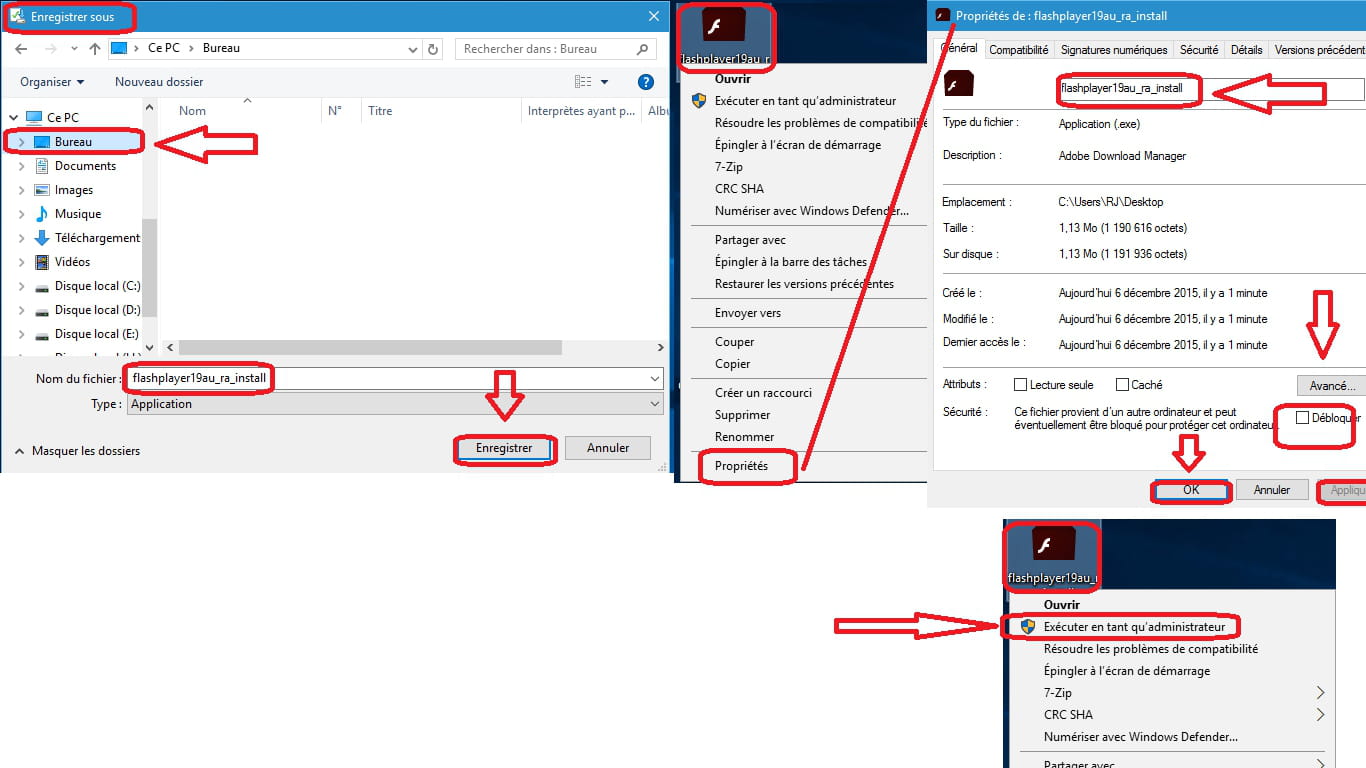Click the Disque local (C:) drive icon
This screenshot has height=768, width=1366.
pyautogui.click(x=42, y=287)
